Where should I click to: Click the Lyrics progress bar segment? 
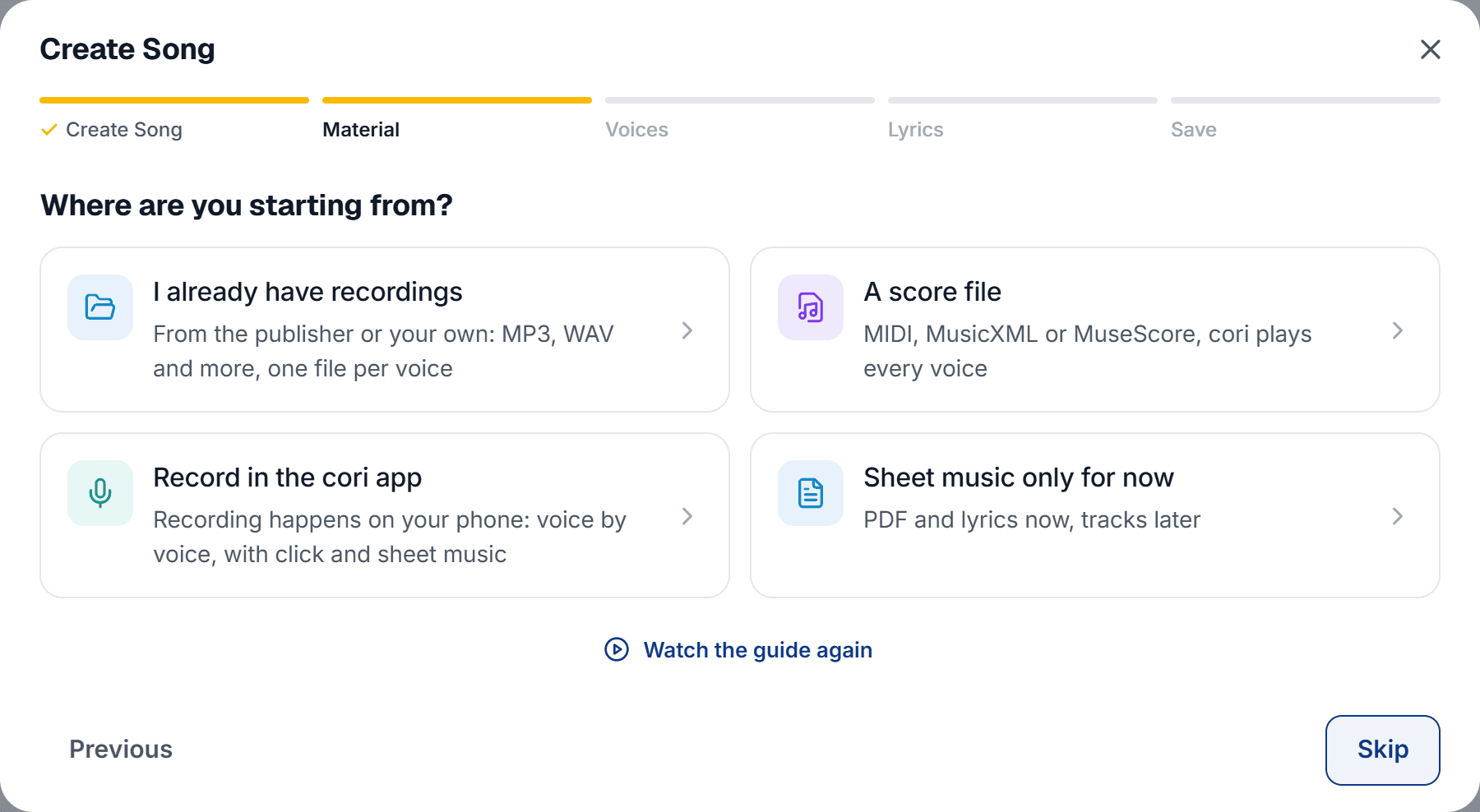coord(1023,100)
